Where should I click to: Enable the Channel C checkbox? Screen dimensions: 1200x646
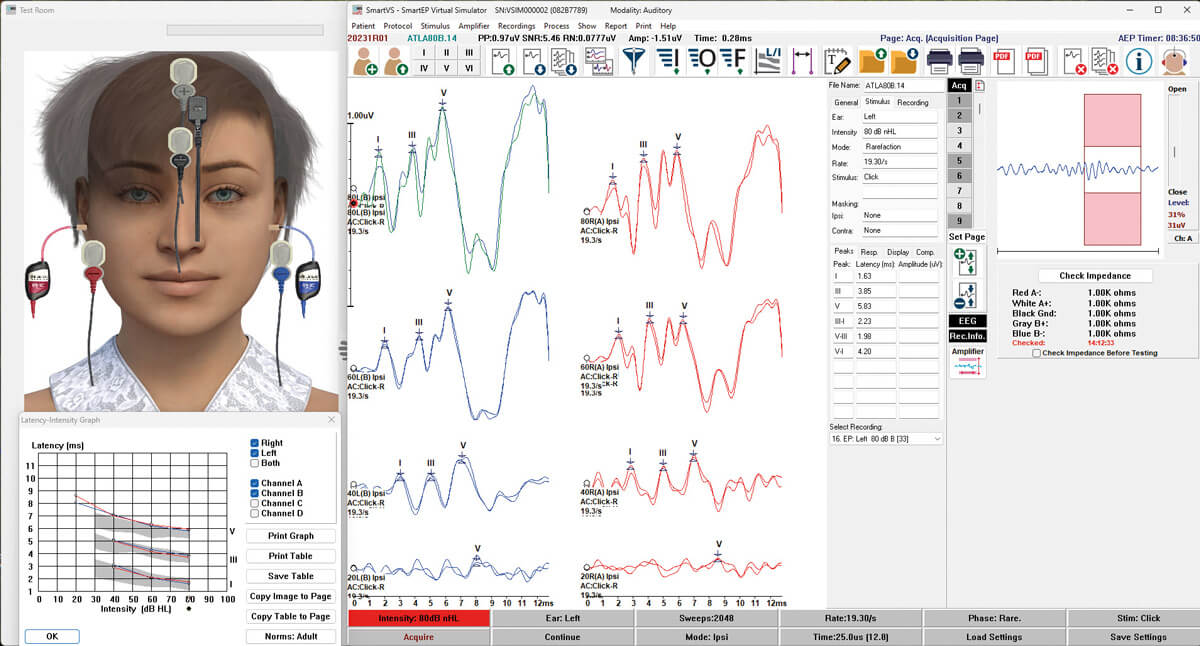(x=254, y=503)
